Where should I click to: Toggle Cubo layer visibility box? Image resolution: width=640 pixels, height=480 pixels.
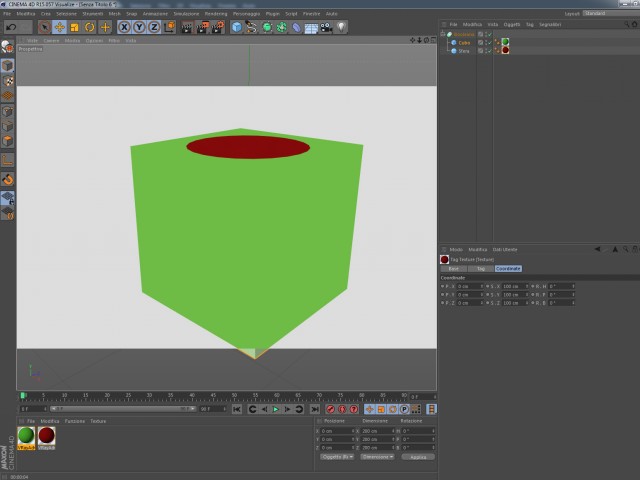pos(480,42)
